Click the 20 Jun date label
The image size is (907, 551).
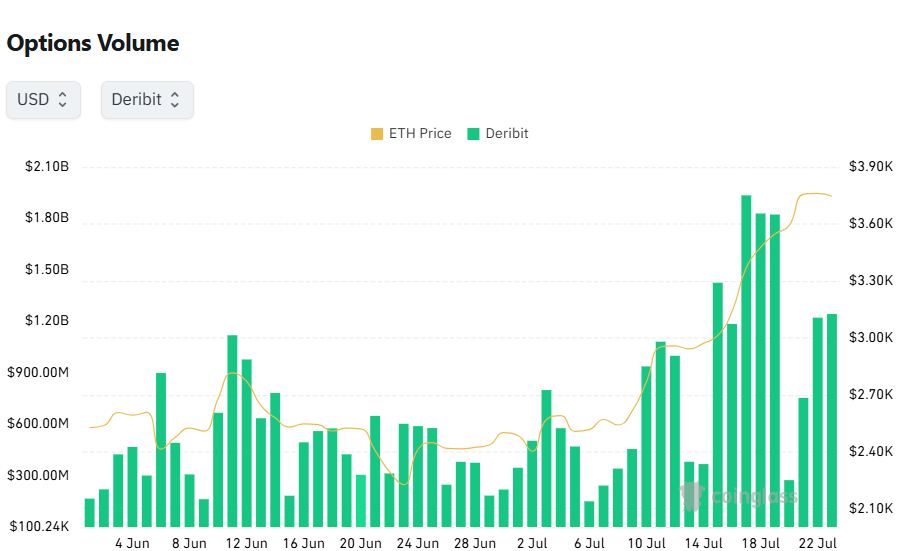361,543
